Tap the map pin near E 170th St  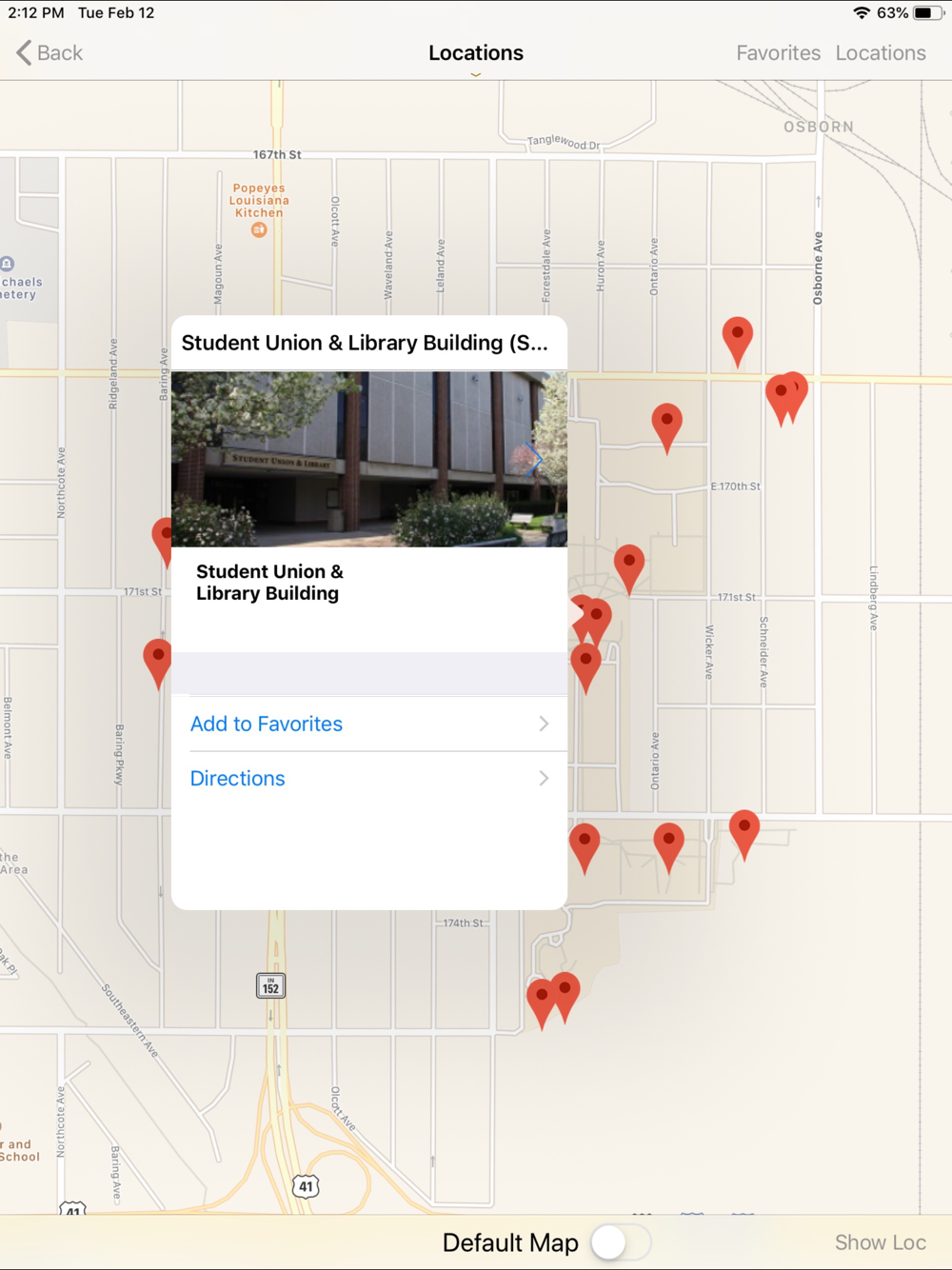click(666, 427)
